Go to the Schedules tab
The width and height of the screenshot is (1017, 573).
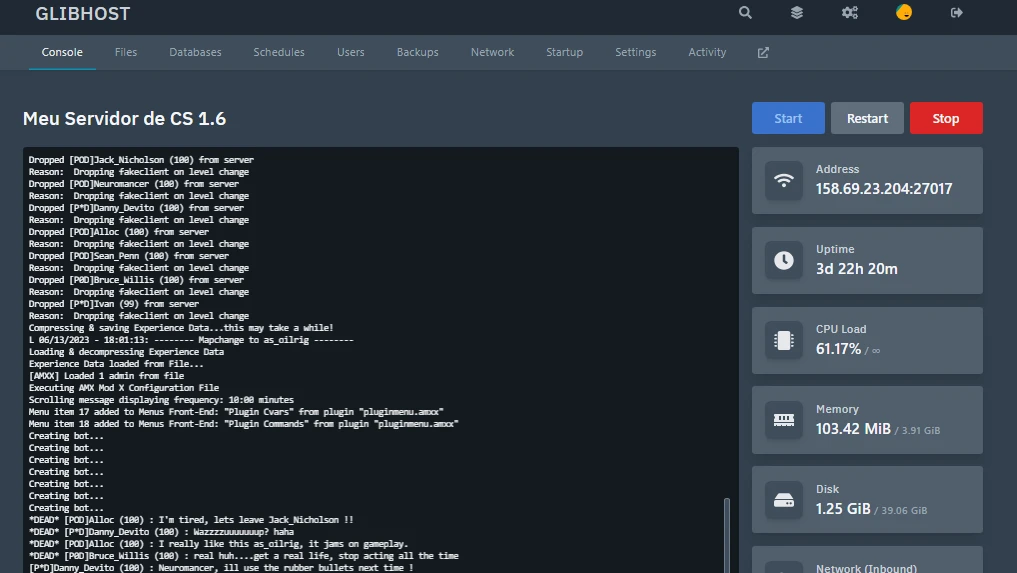(x=279, y=52)
